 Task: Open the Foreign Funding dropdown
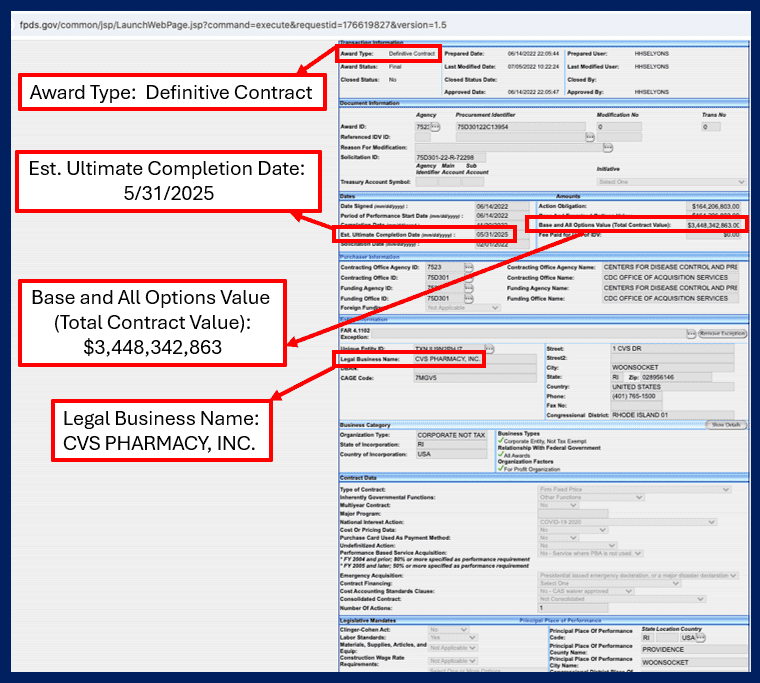point(463,308)
